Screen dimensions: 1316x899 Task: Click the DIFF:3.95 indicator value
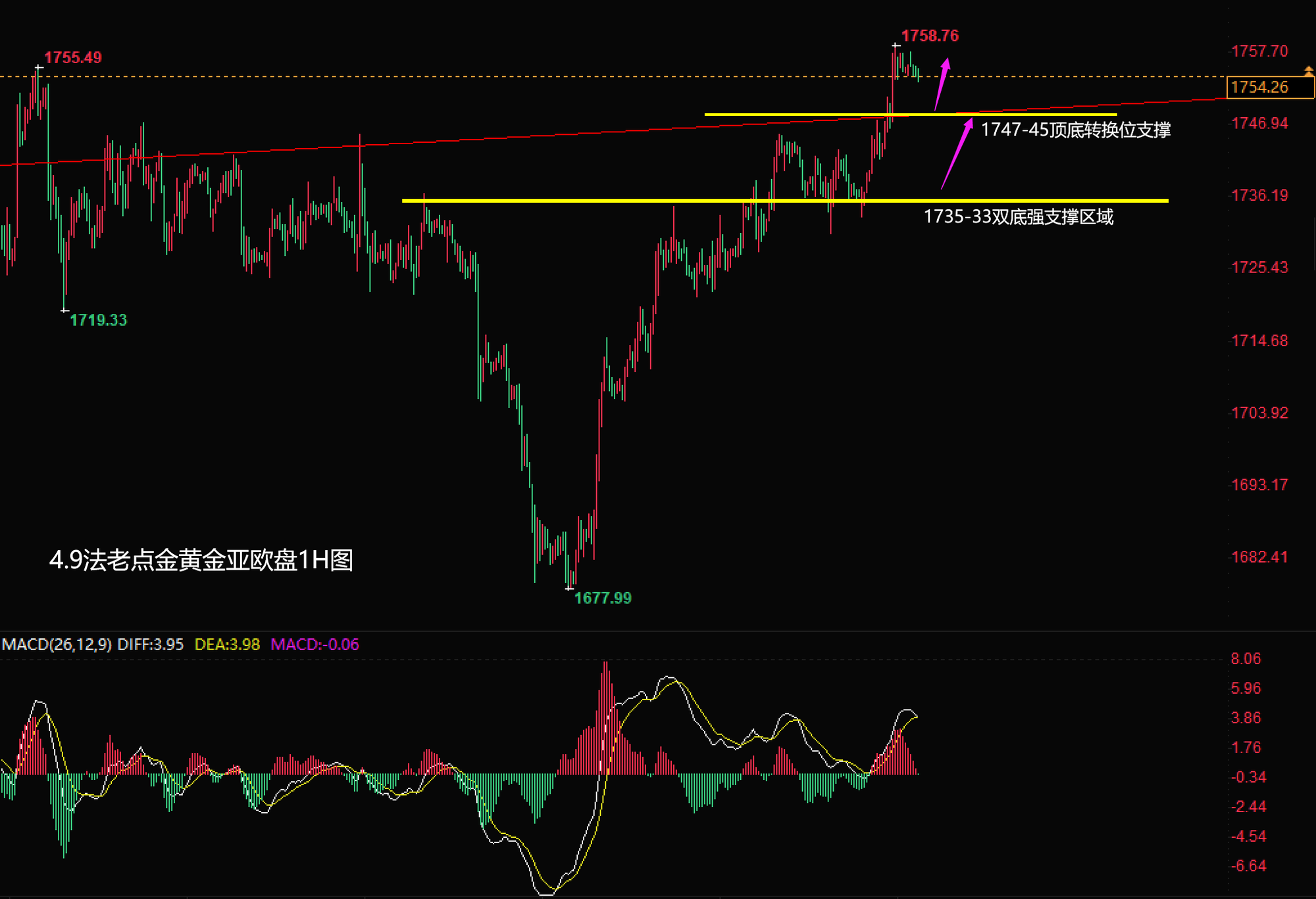pos(150,644)
